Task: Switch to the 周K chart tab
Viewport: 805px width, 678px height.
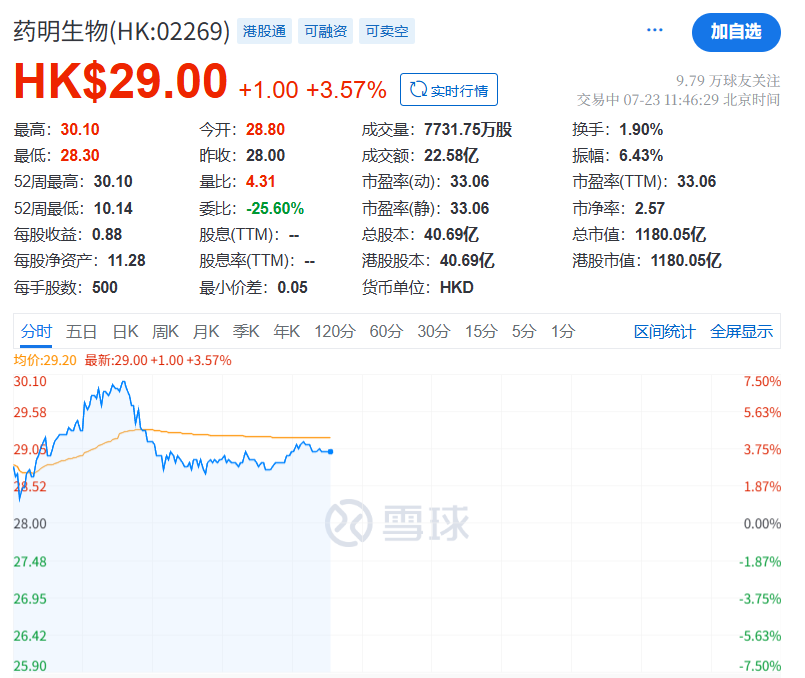Action: click(x=165, y=332)
